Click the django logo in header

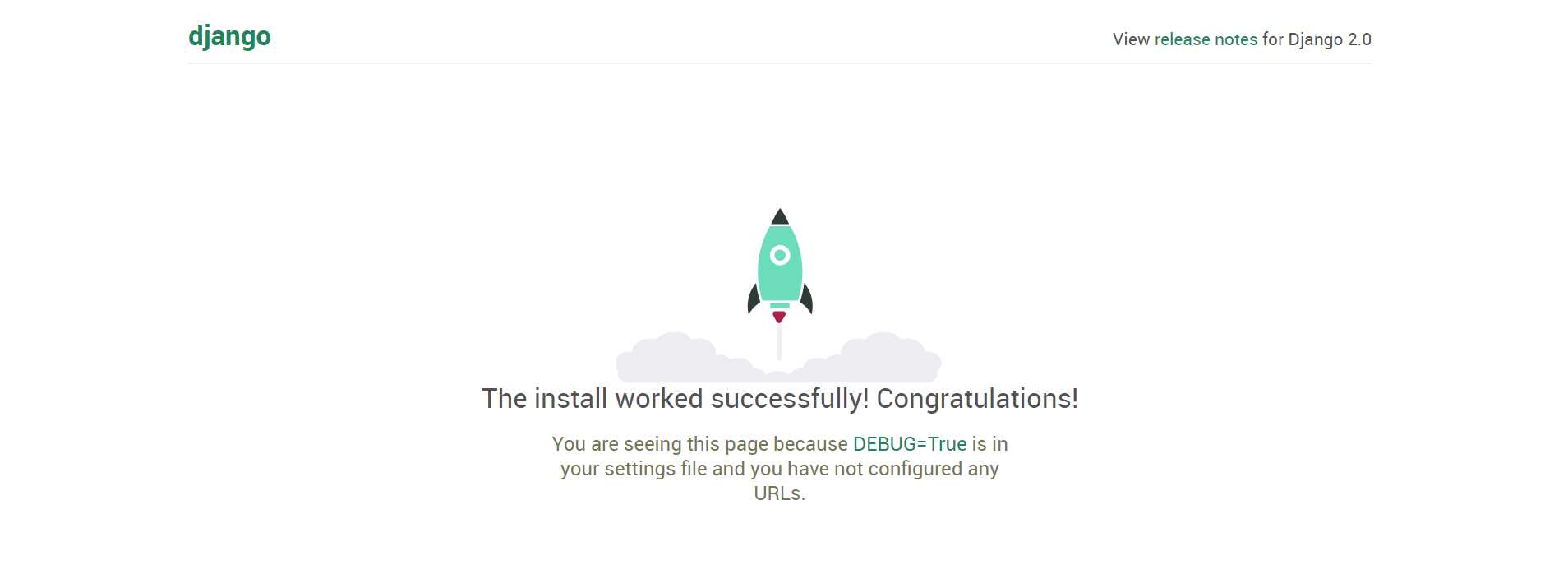tap(229, 37)
